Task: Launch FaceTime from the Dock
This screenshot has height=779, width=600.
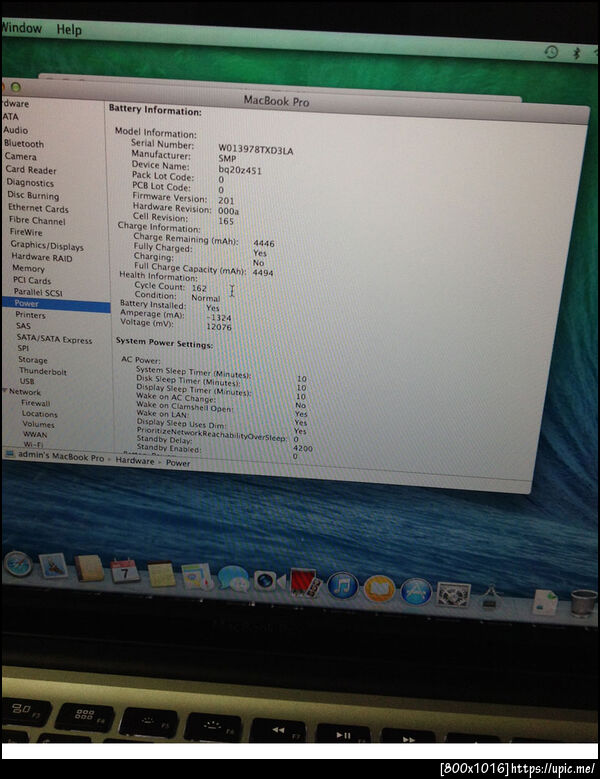Action: click(x=269, y=581)
